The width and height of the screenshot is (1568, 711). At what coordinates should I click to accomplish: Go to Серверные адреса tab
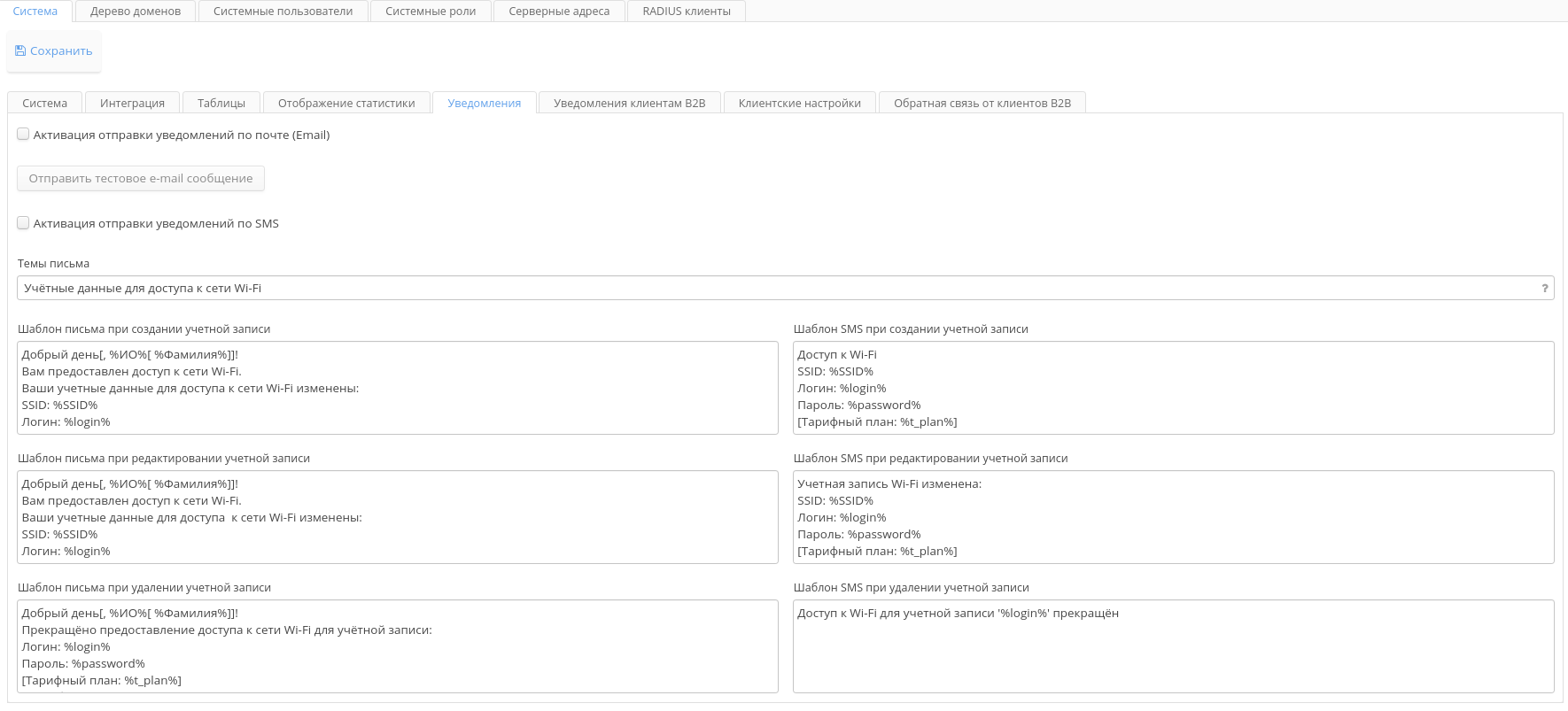click(x=559, y=12)
